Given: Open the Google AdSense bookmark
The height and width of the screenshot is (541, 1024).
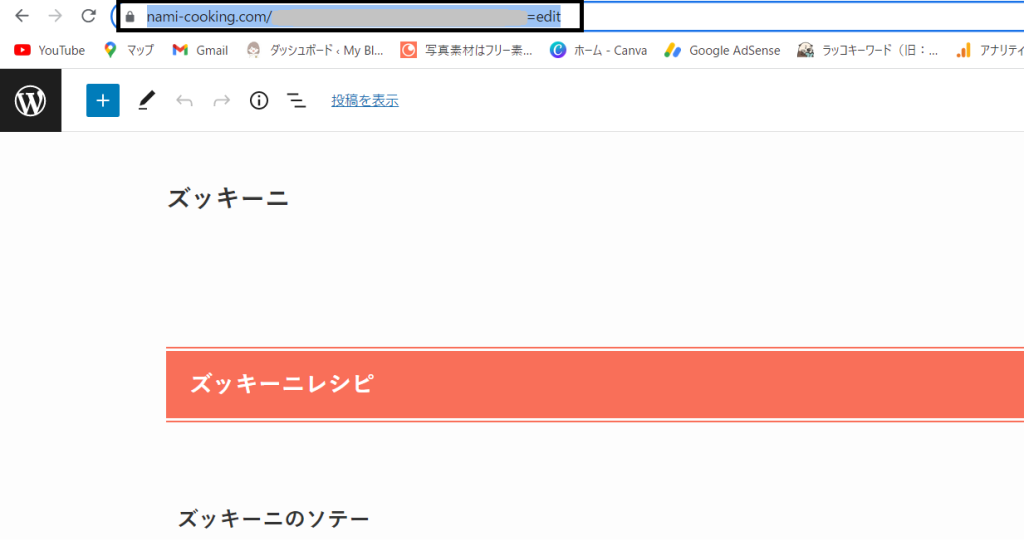Looking at the screenshot, I should 723,50.
